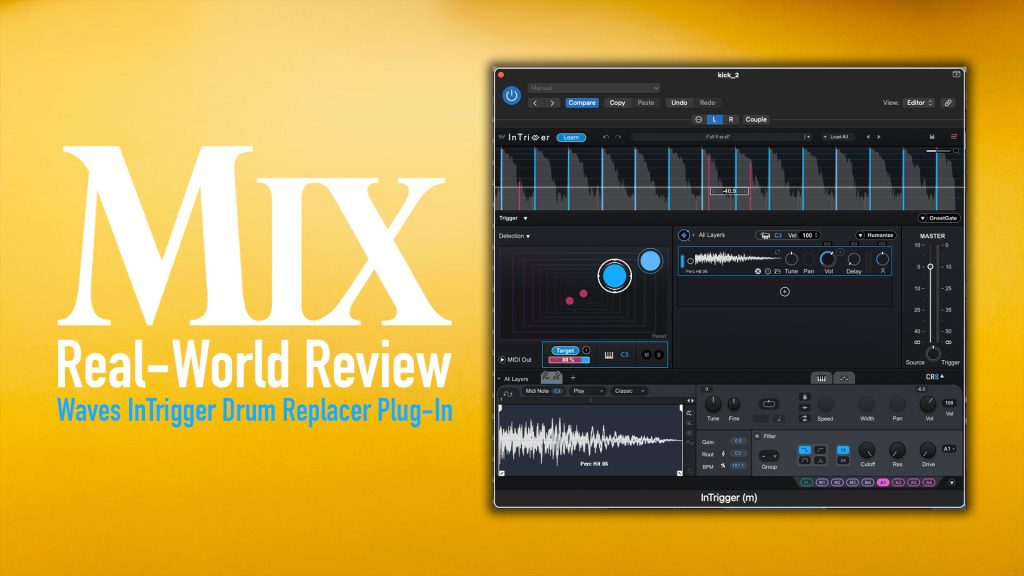Image resolution: width=1024 pixels, height=576 pixels.
Task: Click the piano keyboard icon next to Target
Action: 609,354
